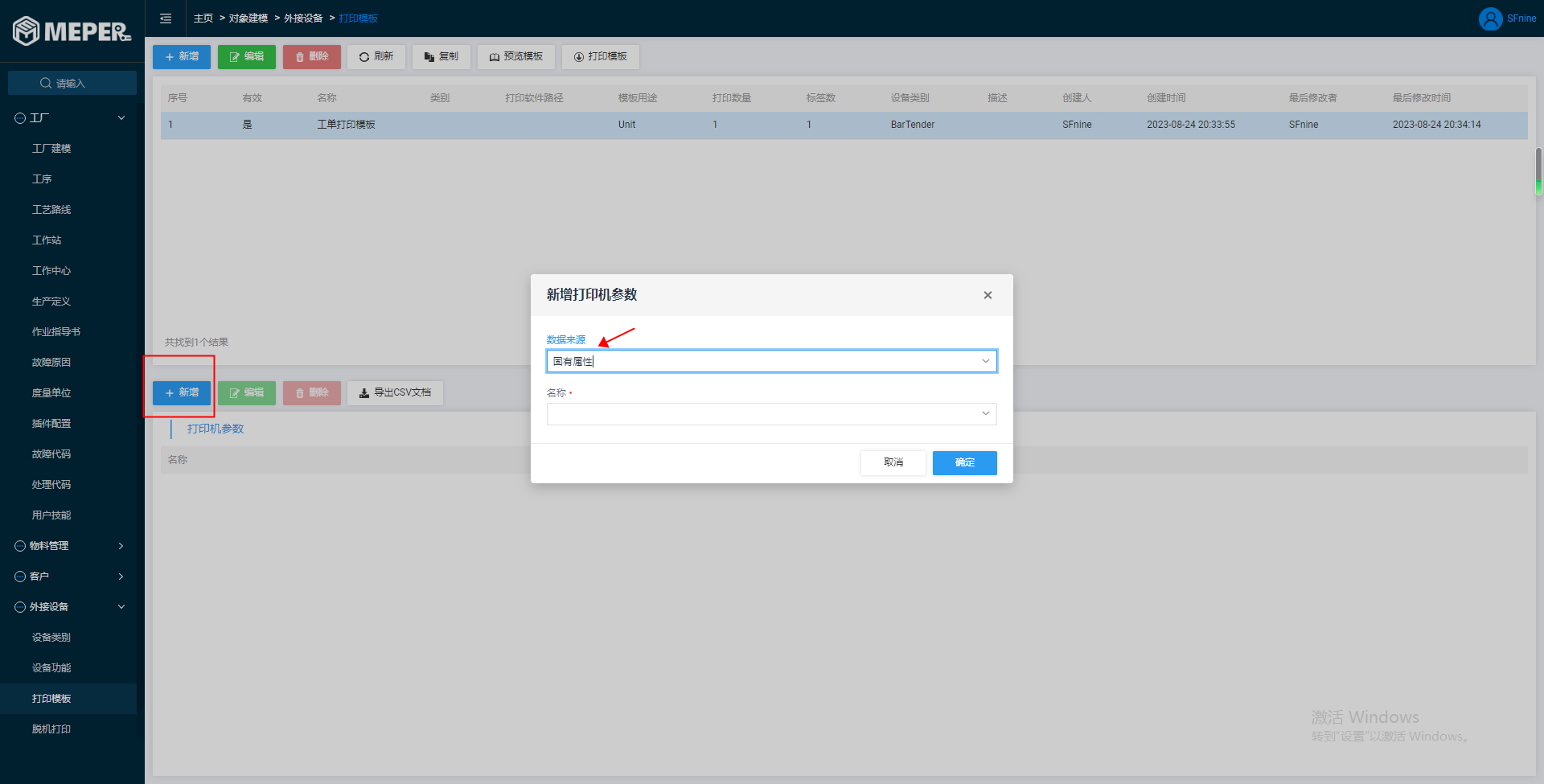Open the 名称 dropdown in dialog
The height and width of the screenshot is (784, 1544).
772,413
